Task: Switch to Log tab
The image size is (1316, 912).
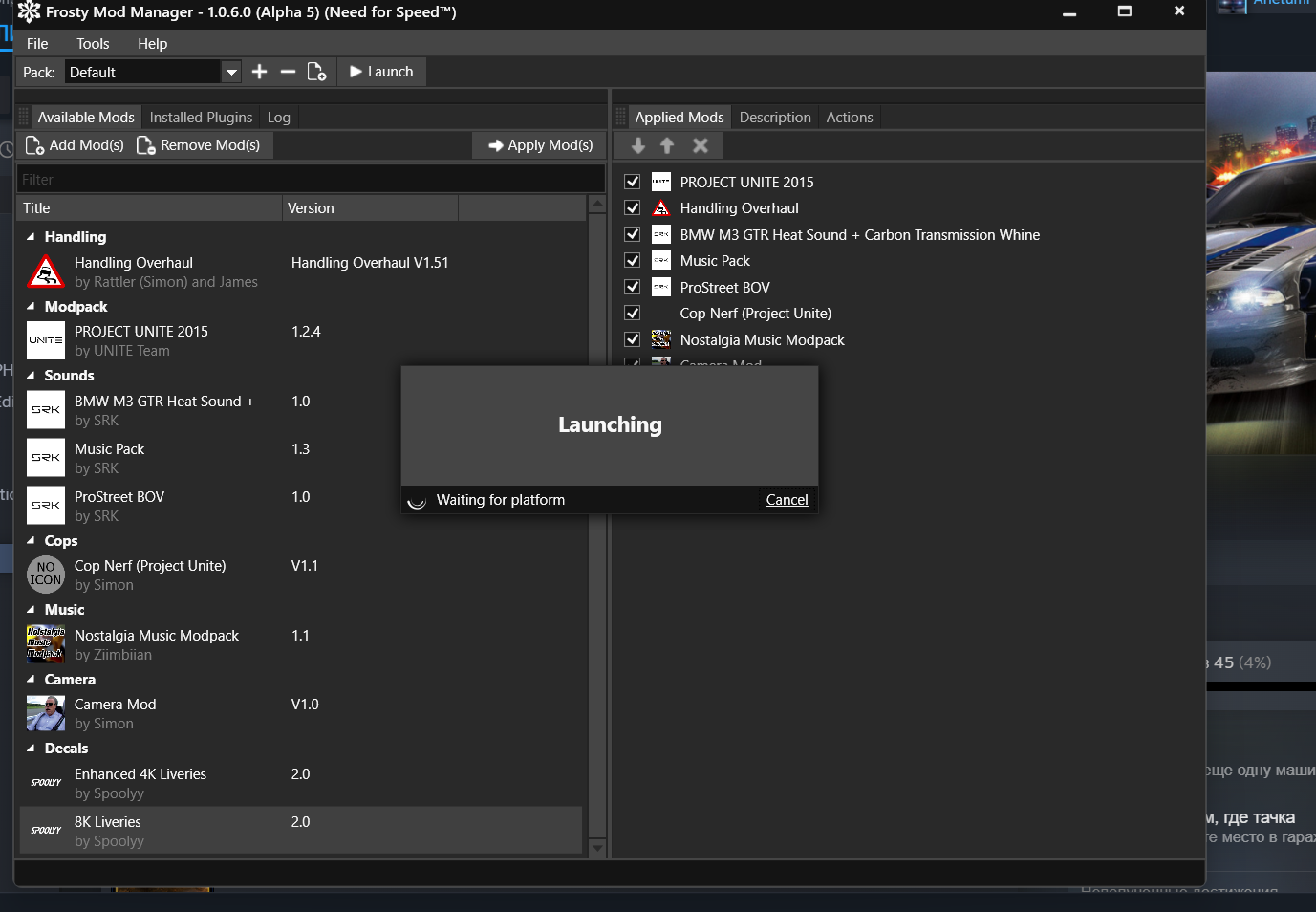Action: (279, 118)
